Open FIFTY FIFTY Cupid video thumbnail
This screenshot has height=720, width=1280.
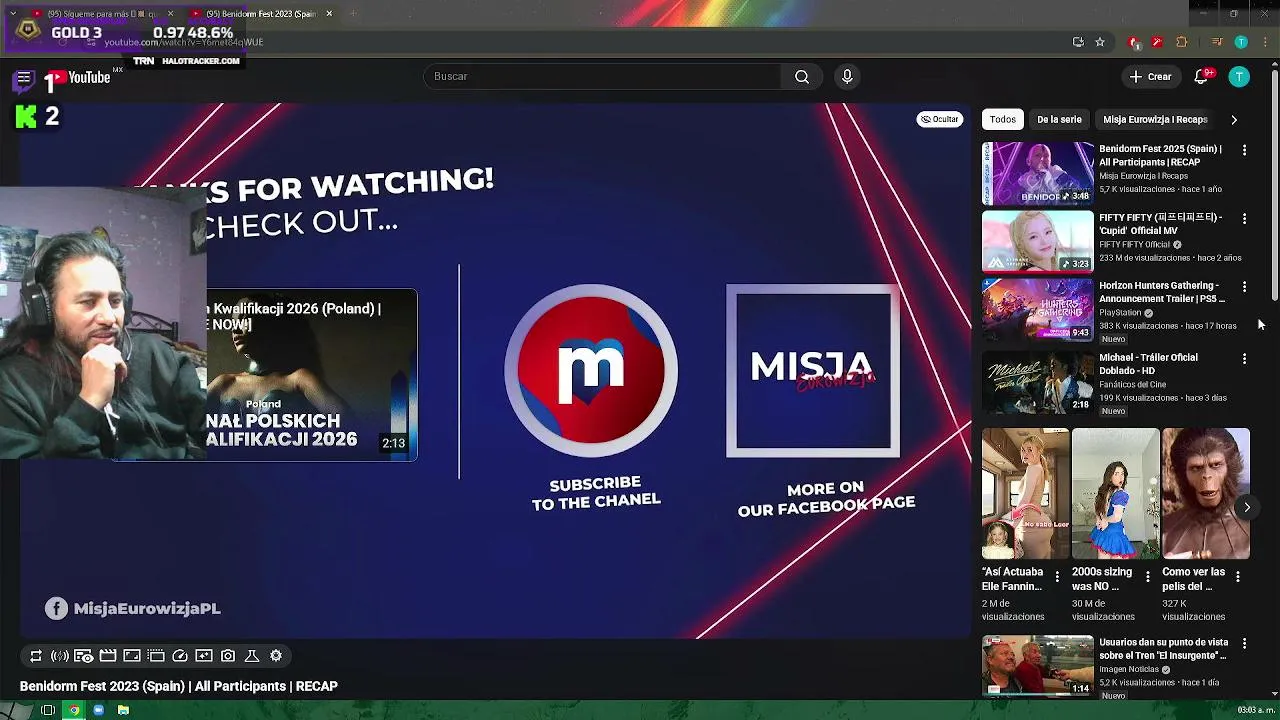click(x=1038, y=241)
